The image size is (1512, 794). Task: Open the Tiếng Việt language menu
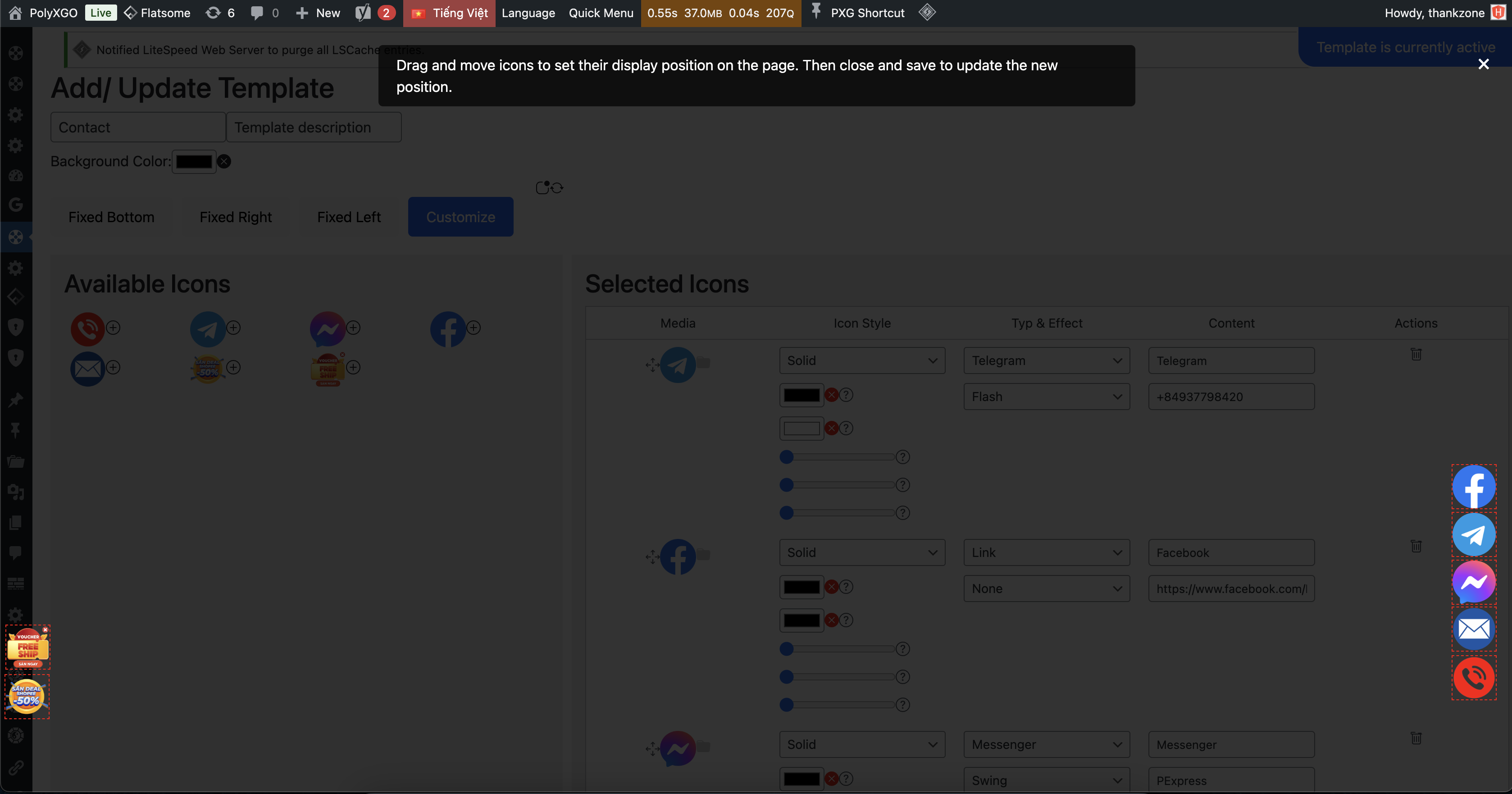449,13
